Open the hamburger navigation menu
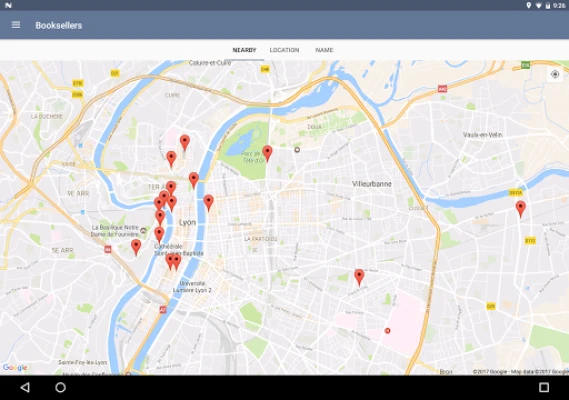569x400 pixels. (16, 25)
